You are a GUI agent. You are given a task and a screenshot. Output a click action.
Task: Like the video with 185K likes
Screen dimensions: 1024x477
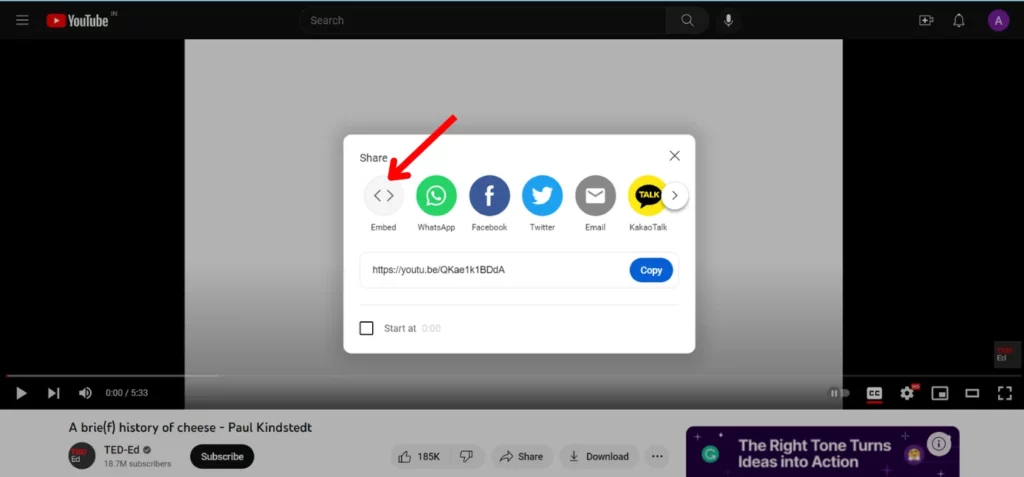pos(419,456)
